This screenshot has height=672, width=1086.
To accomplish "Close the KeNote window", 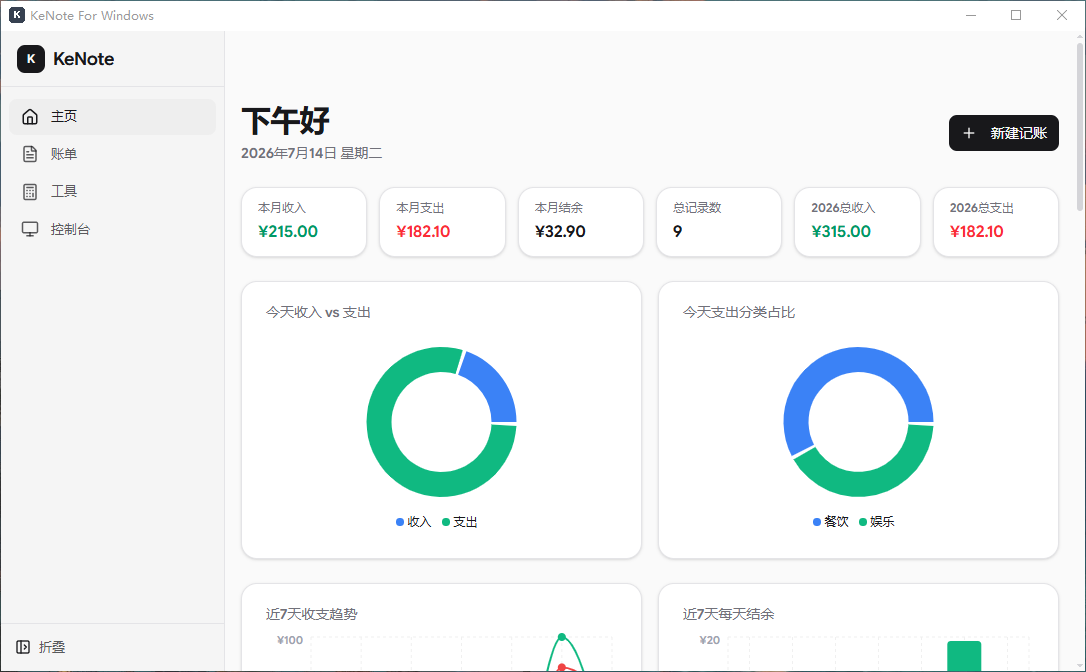I will pyautogui.click(x=1062, y=15).
